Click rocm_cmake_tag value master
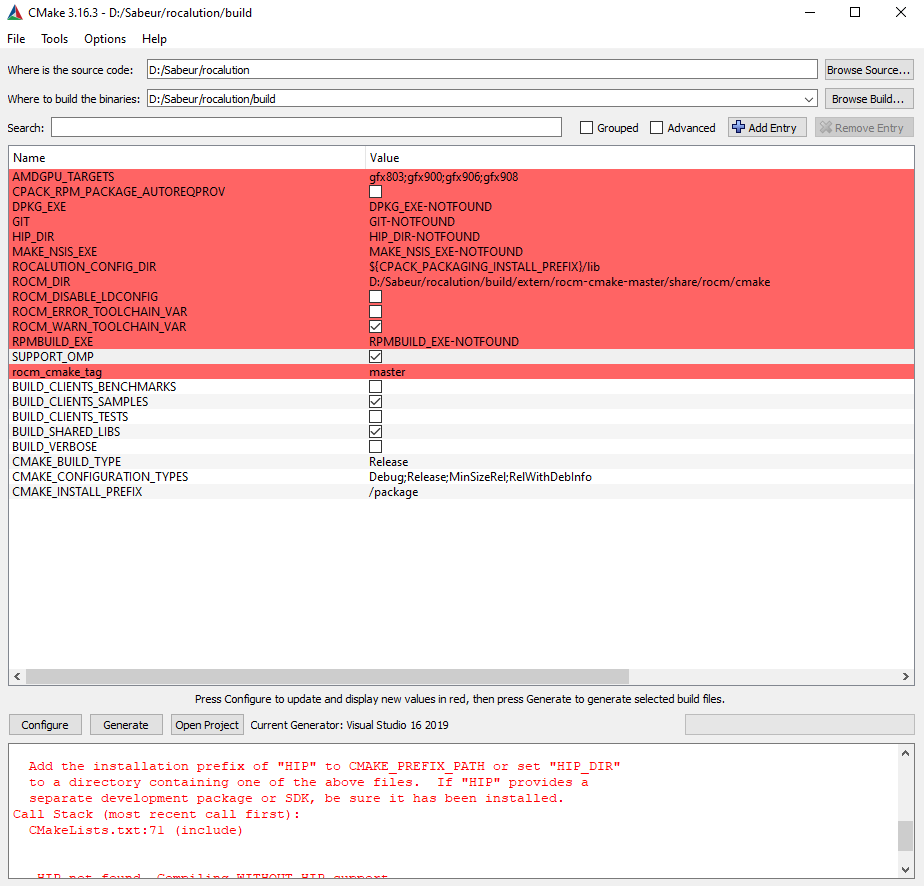 pos(387,372)
